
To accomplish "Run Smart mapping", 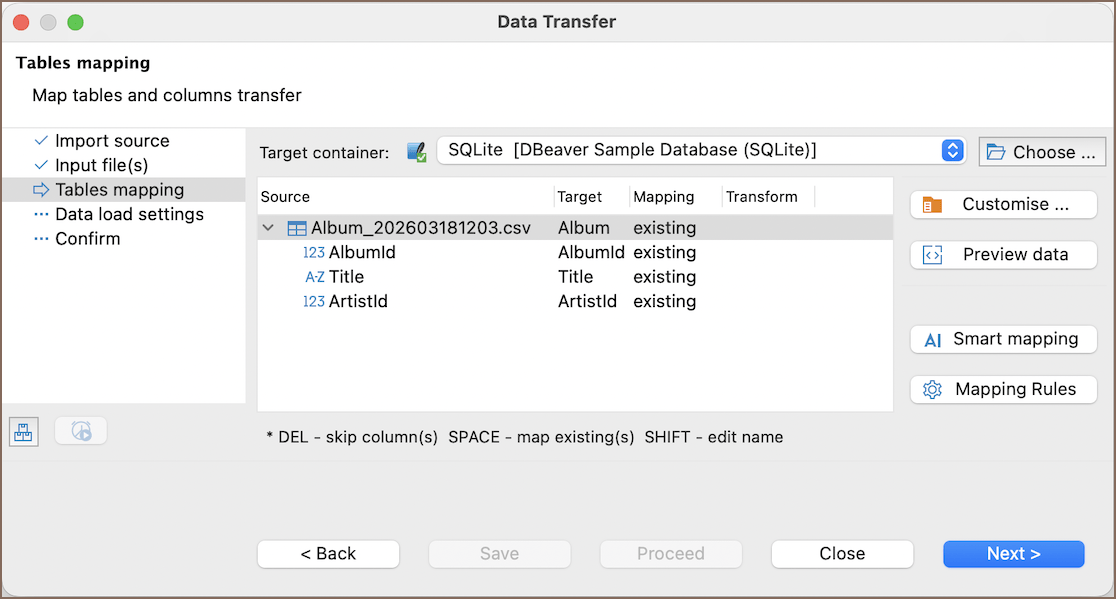I will click(1003, 339).
